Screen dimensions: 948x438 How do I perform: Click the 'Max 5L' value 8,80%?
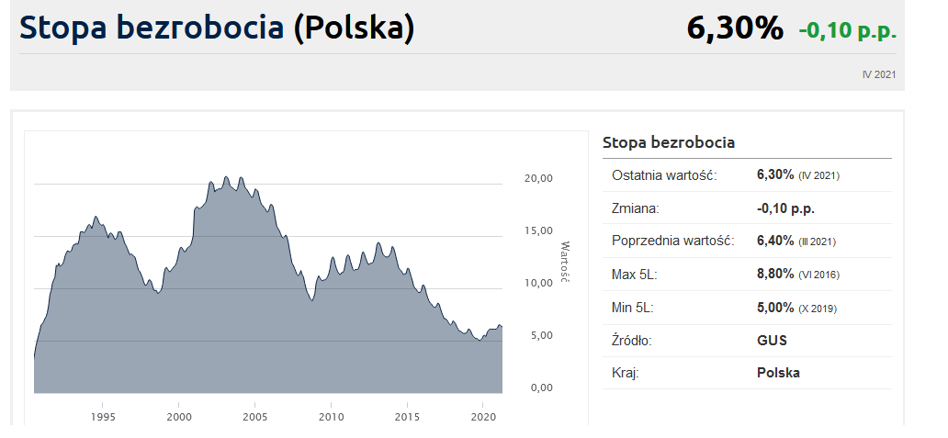tap(776, 274)
